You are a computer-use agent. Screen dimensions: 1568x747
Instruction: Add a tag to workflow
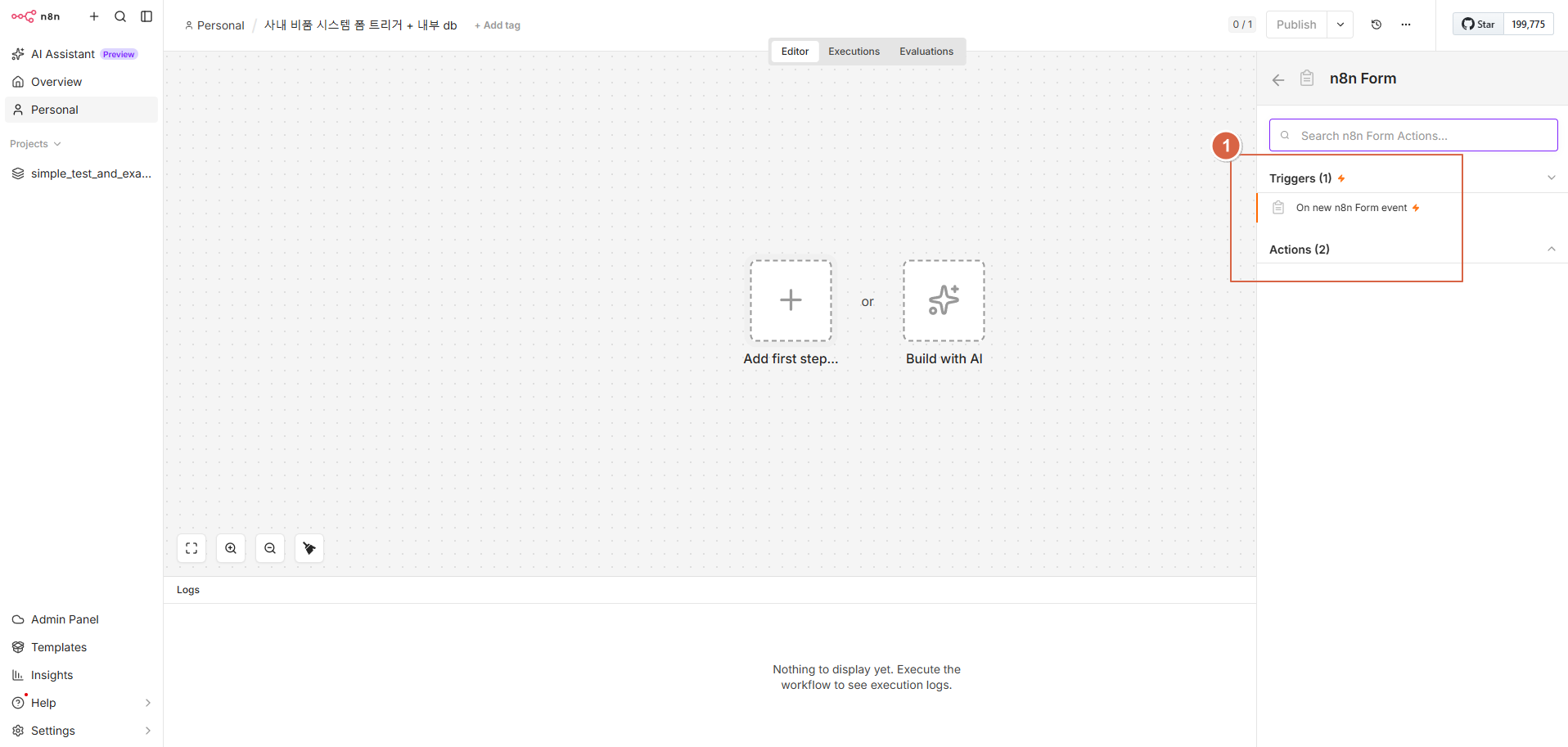point(498,25)
